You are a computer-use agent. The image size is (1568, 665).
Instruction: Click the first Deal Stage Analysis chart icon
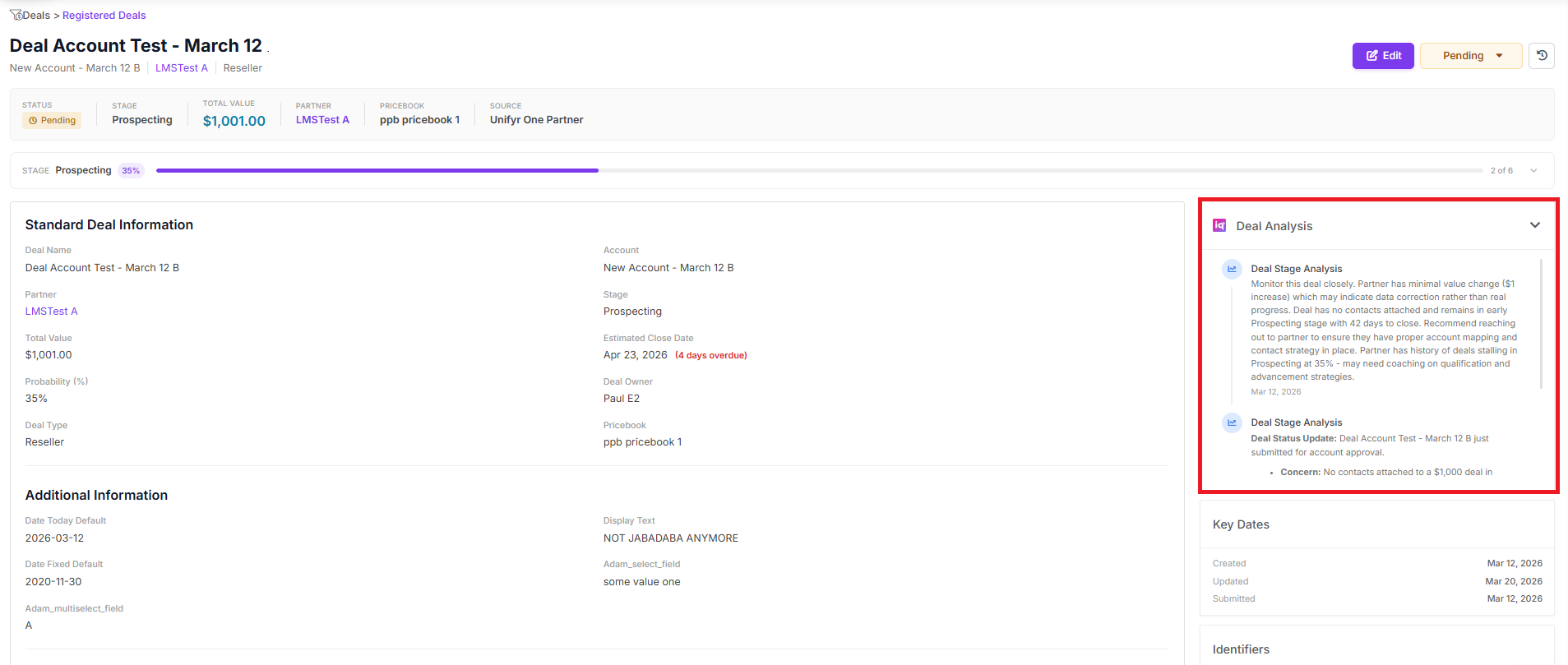(1232, 269)
